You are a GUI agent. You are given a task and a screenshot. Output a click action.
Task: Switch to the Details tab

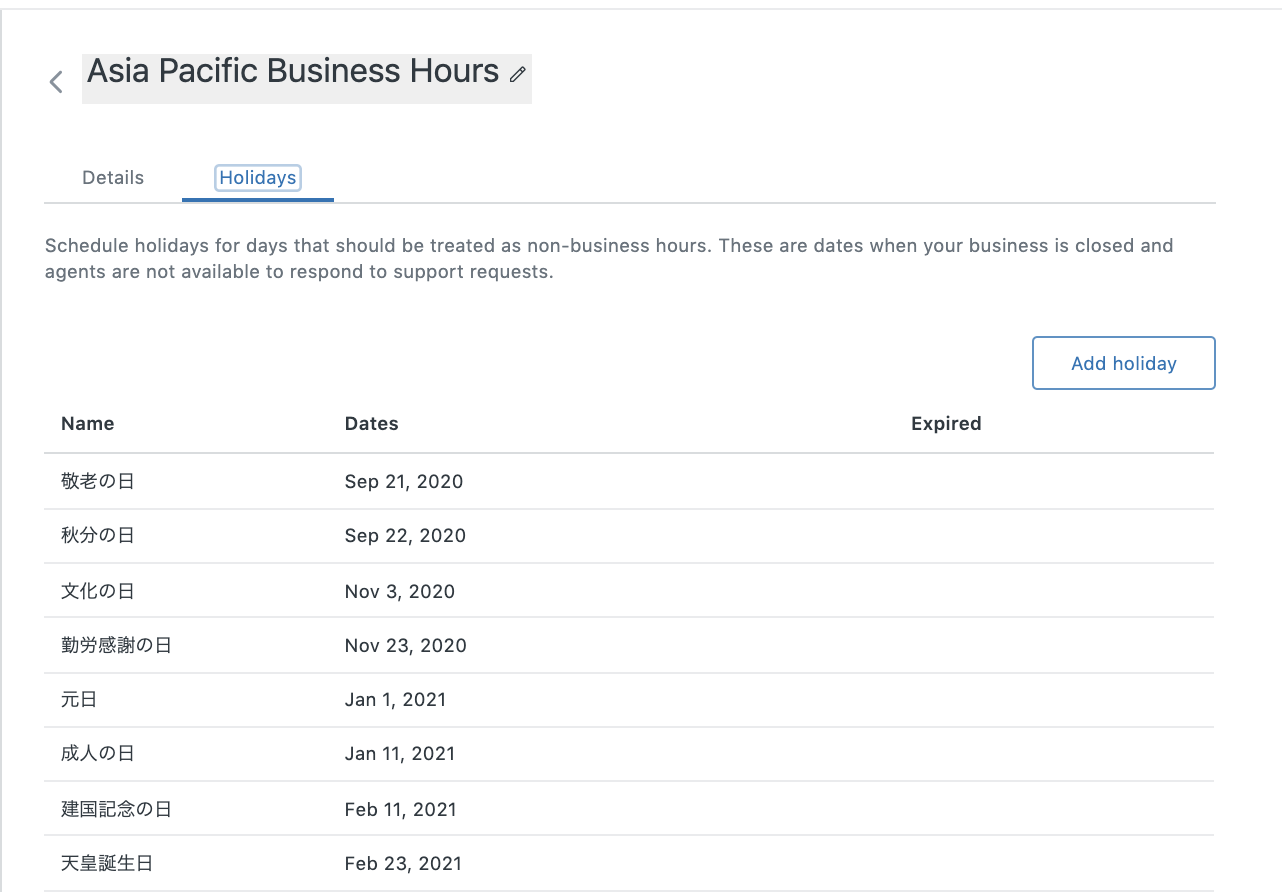[x=113, y=178]
